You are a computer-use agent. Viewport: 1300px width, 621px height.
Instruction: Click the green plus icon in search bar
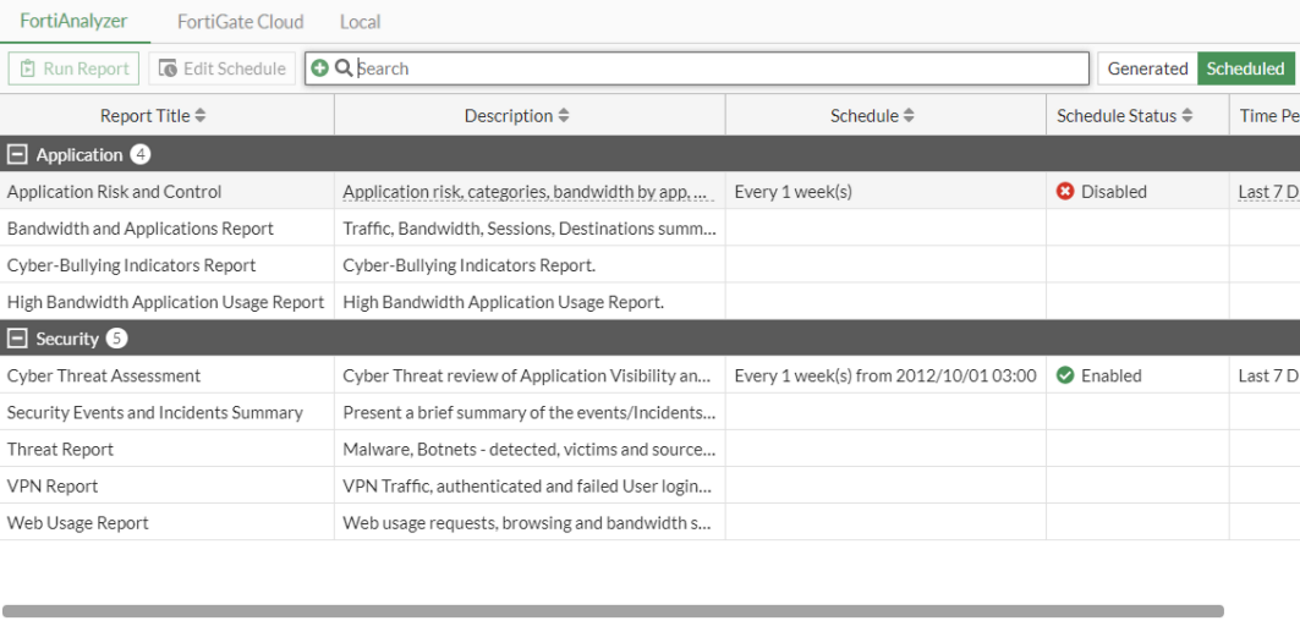[x=319, y=68]
